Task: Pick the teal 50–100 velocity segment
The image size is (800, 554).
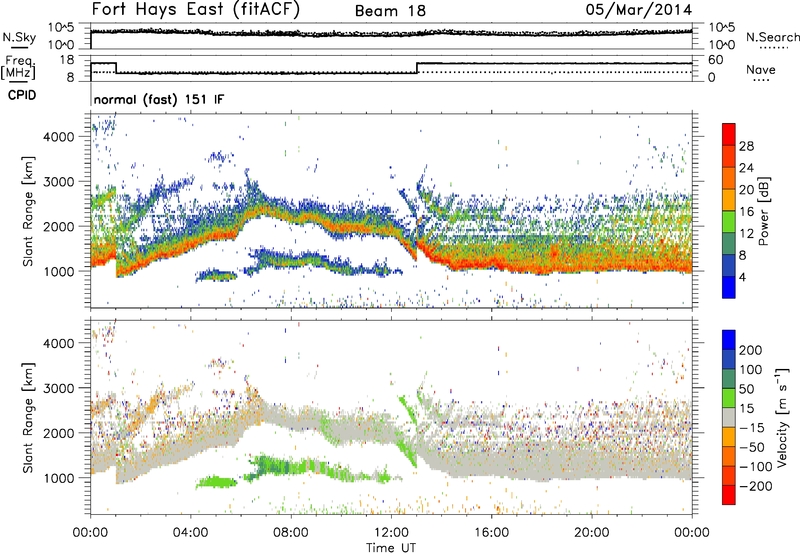Action: pos(729,380)
